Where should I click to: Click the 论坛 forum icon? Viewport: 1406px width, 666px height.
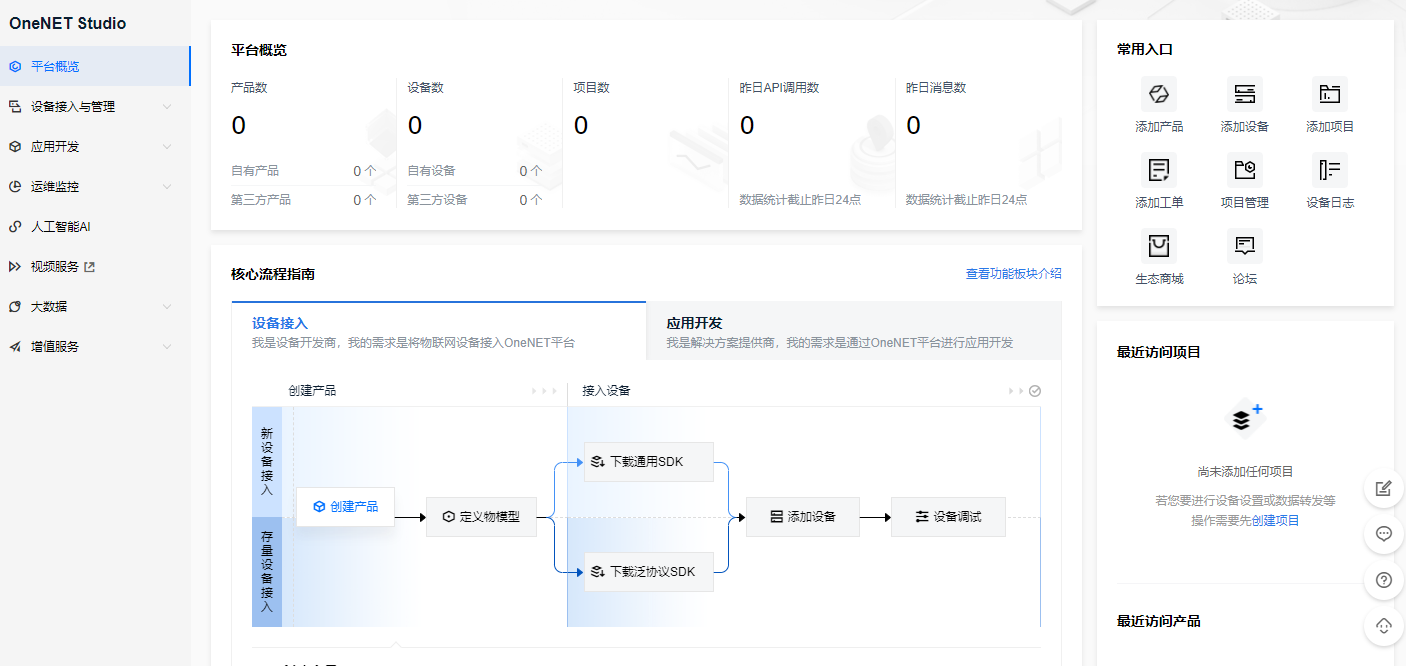coord(1244,247)
